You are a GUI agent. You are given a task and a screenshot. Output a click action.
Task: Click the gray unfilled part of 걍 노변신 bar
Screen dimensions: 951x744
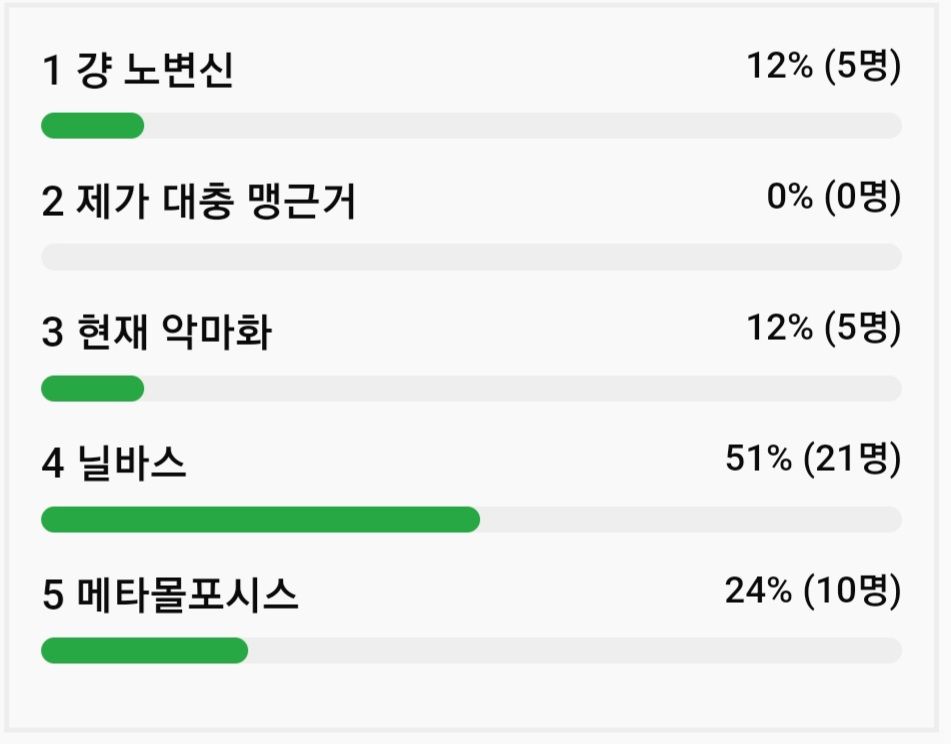(x=522, y=126)
